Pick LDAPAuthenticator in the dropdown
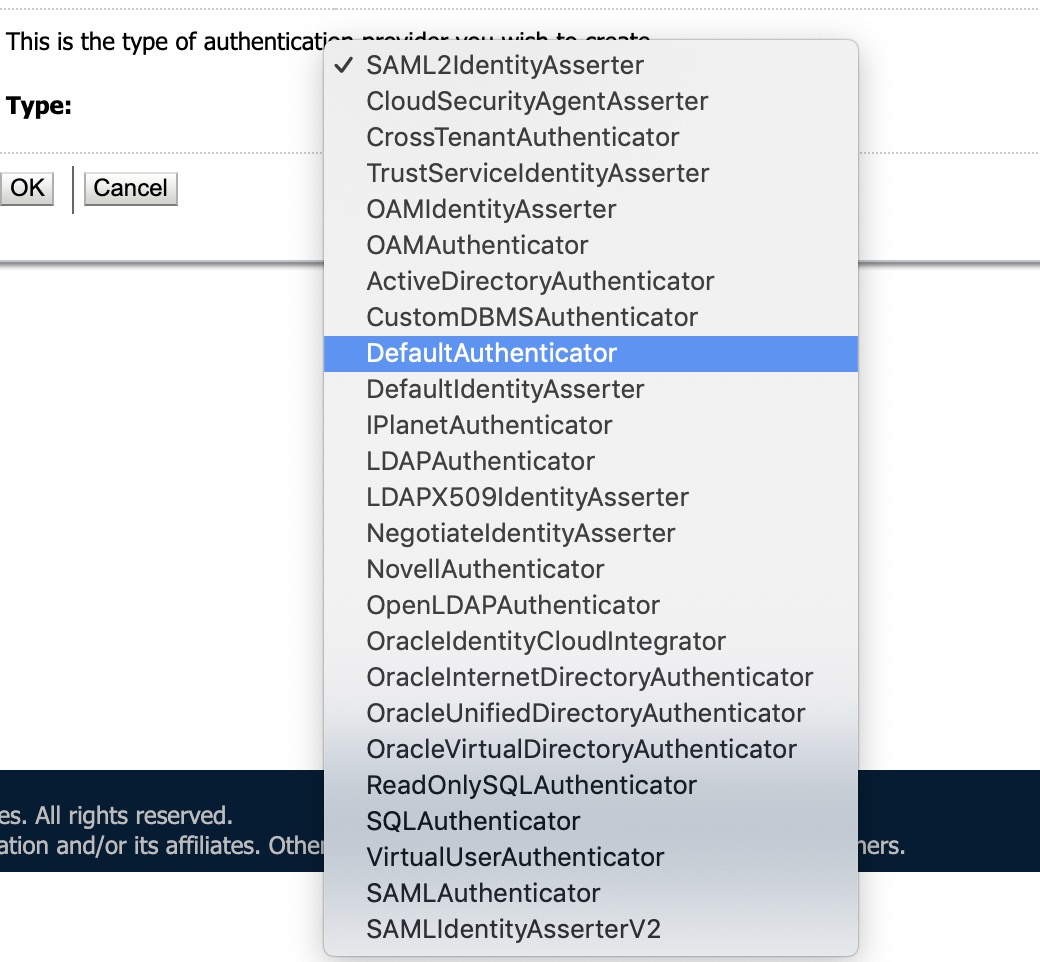The width and height of the screenshot is (1040, 962). coord(590,461)
